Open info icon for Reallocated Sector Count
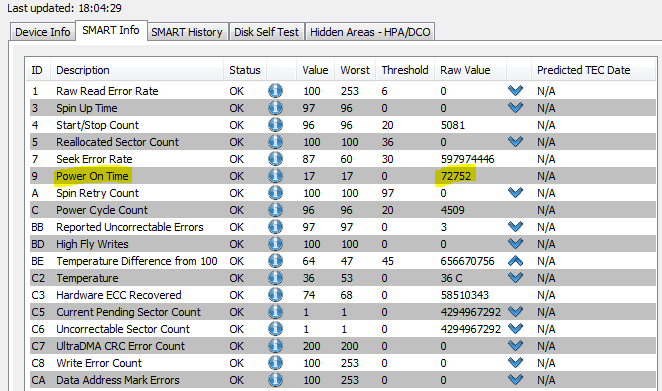 [x=275, y=142]
